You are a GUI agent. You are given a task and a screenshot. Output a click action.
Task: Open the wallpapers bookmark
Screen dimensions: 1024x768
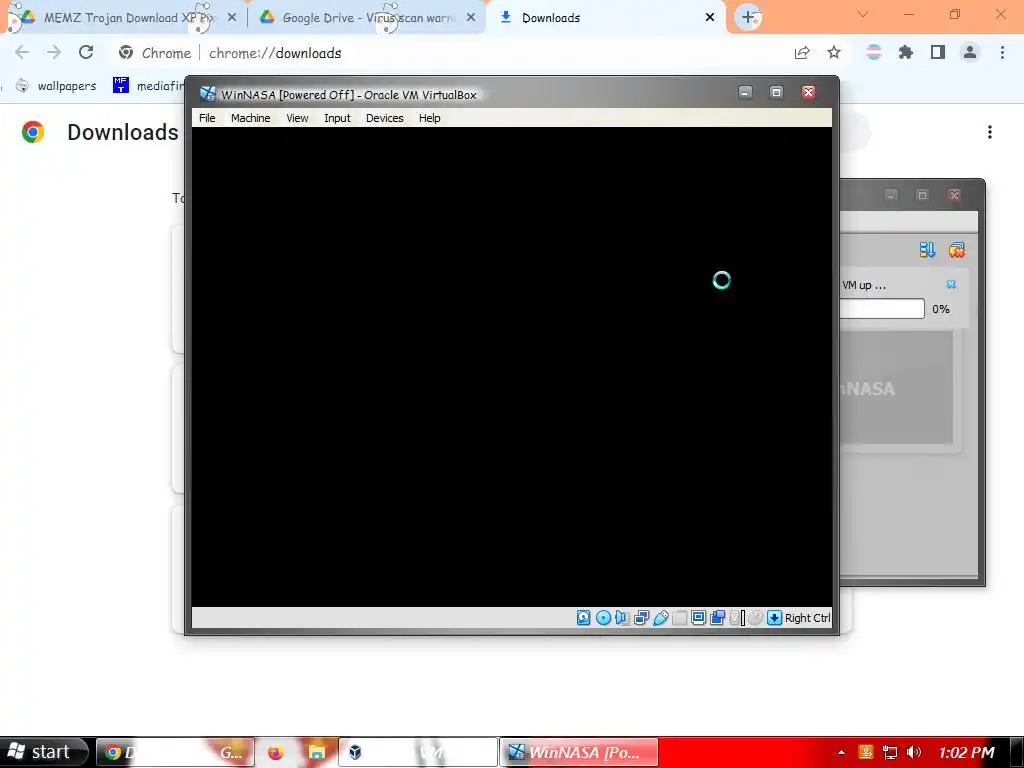point(56,86)
